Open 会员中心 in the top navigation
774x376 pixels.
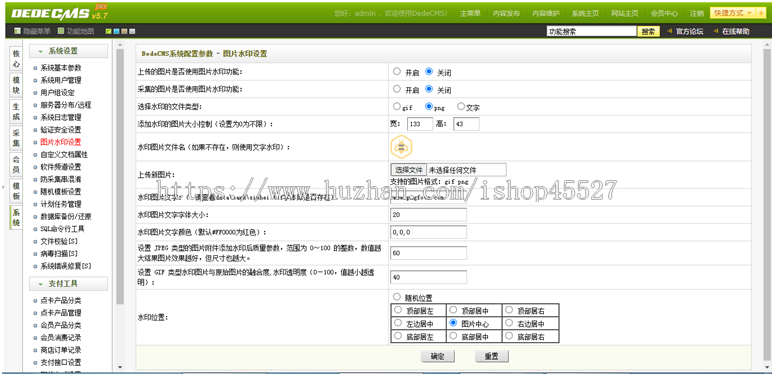click(x=664, y=13)
